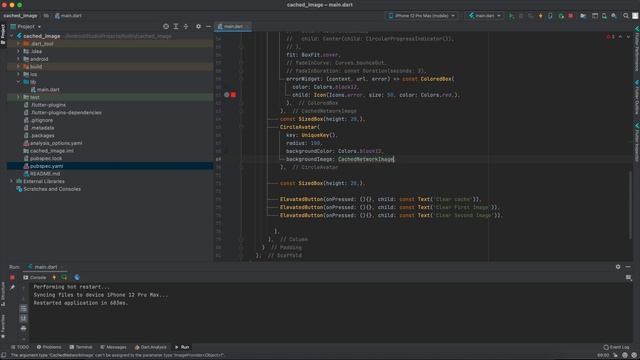Hide the Run panel with minus icon

[628, 267]
